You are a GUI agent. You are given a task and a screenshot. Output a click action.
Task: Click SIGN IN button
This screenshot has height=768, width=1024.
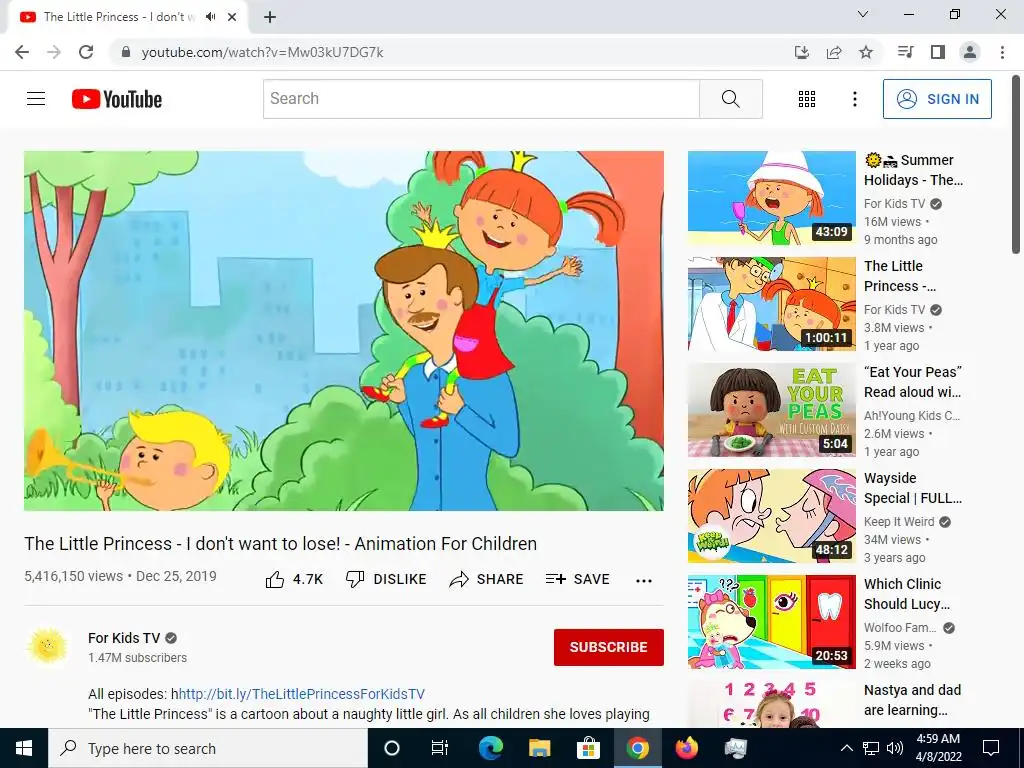tap(937, 99)
